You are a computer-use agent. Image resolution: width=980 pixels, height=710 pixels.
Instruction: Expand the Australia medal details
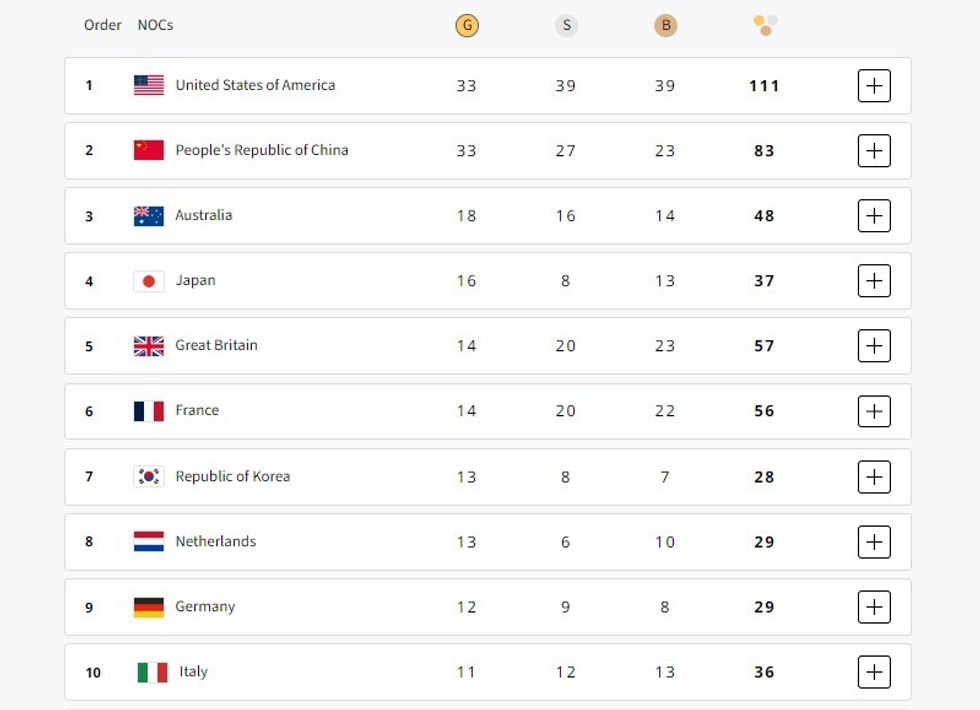(x=874, y=216)
